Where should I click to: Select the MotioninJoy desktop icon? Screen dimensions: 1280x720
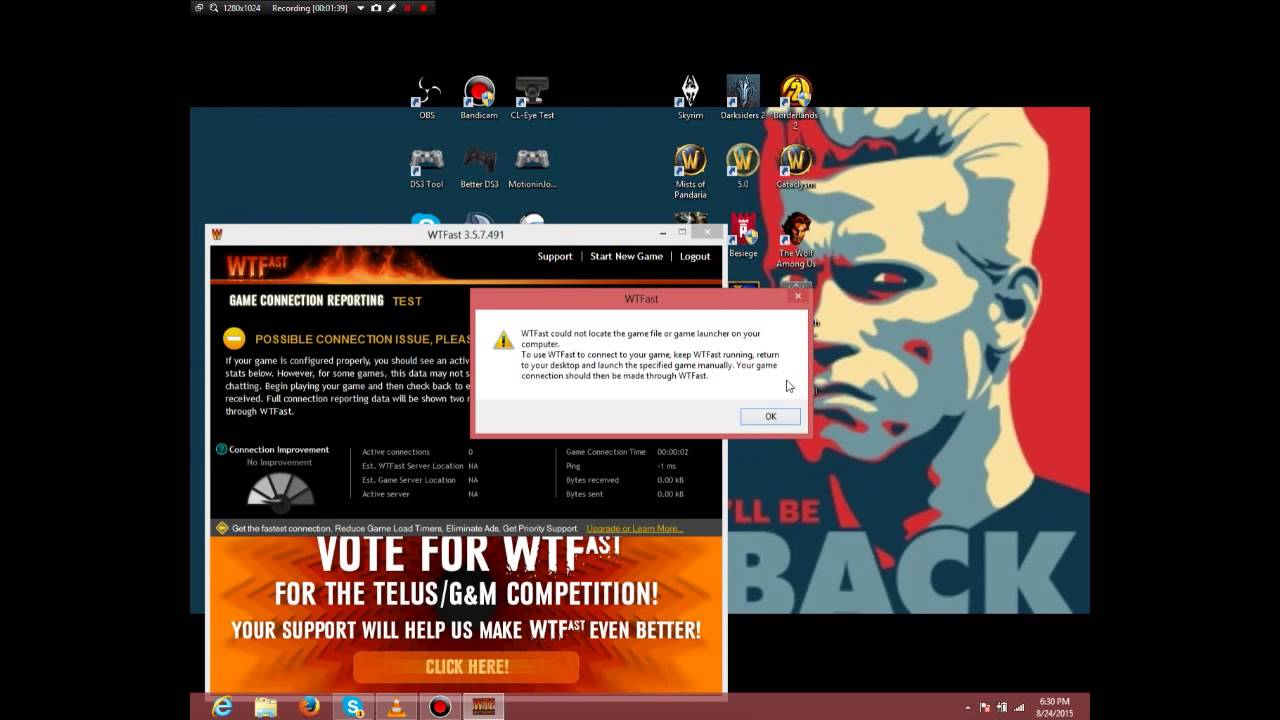pos(532,168)
